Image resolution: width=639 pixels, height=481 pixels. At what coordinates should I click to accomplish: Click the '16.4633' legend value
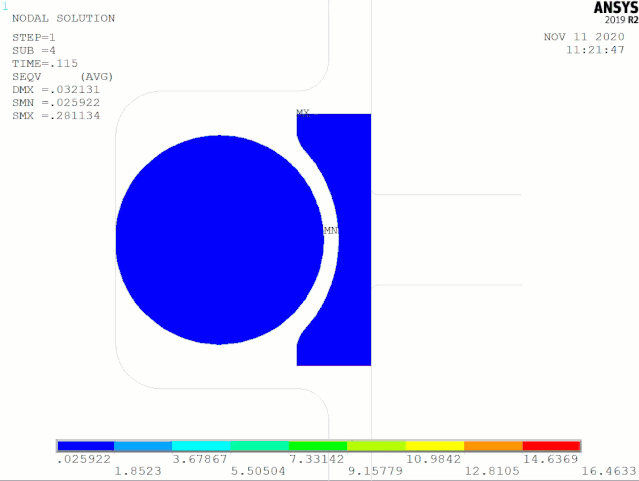(x=609, y=472)
